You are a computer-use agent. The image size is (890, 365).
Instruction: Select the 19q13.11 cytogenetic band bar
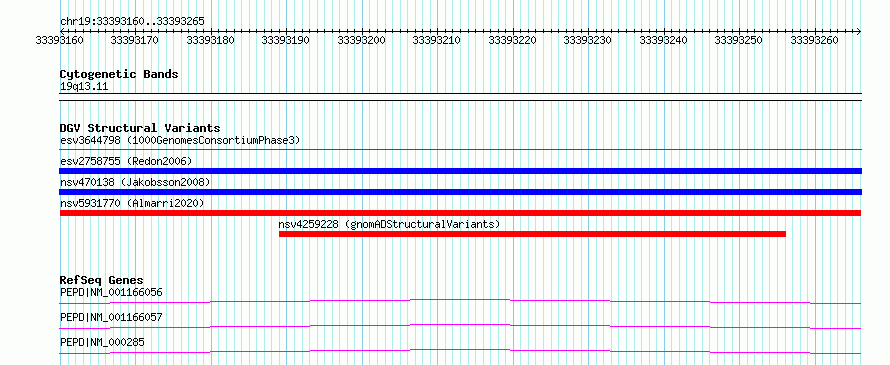click(460, 97)
